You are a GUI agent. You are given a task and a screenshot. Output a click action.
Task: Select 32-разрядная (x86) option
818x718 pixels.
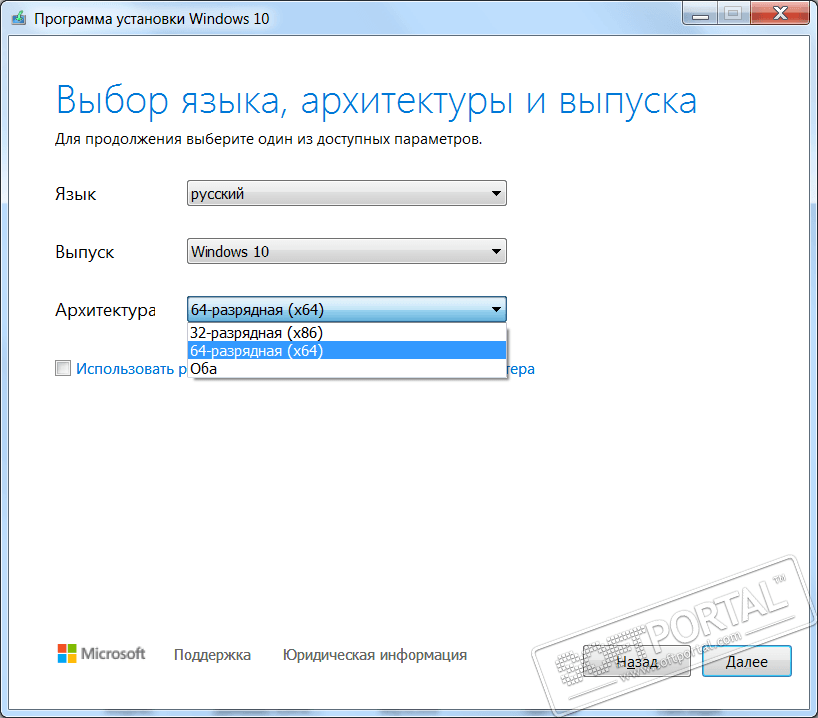point(346,332)
